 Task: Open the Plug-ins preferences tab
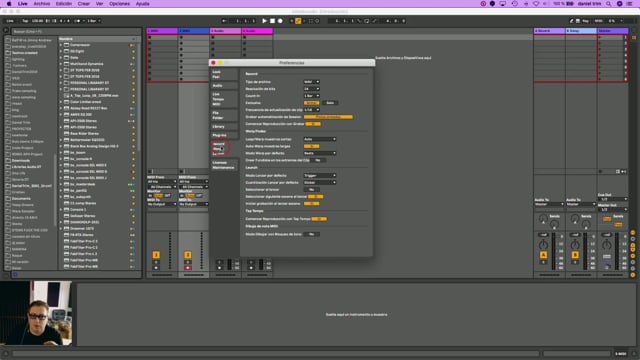point(224,135)
